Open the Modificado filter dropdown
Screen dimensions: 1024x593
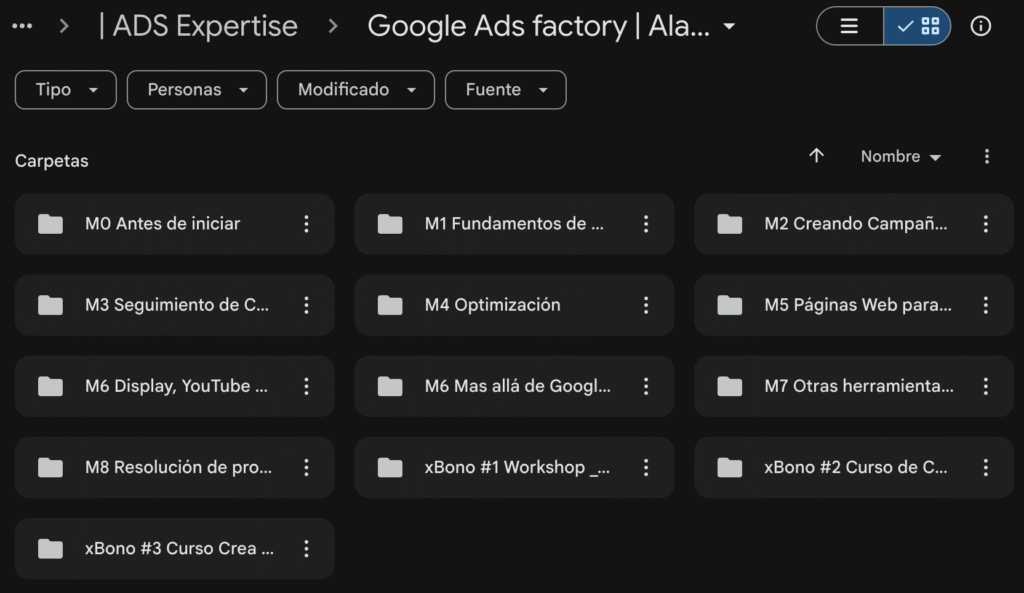[356, 90]
